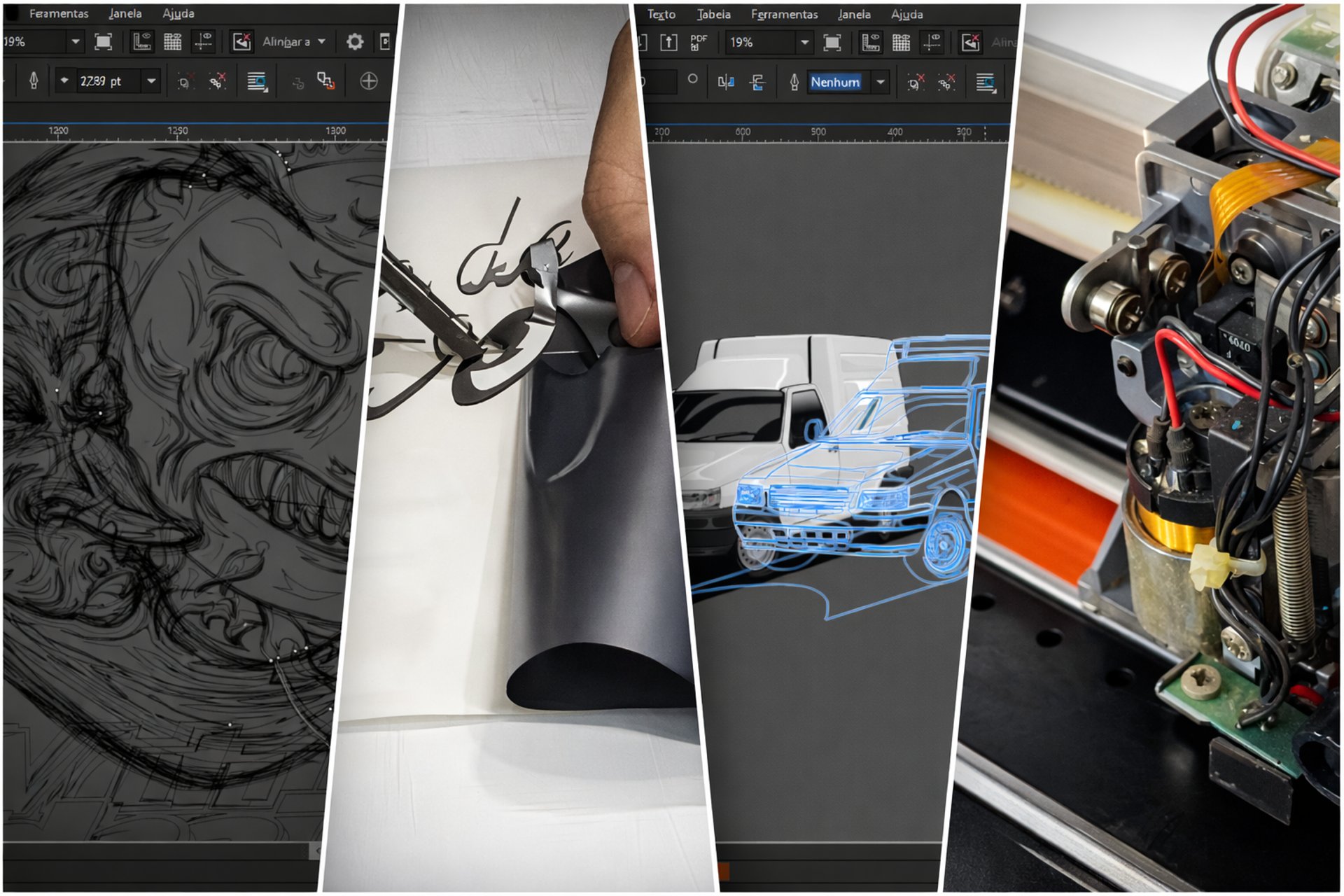
Task: Open the Texto menu
Action: pyautogui.click(x=661, y=14)
